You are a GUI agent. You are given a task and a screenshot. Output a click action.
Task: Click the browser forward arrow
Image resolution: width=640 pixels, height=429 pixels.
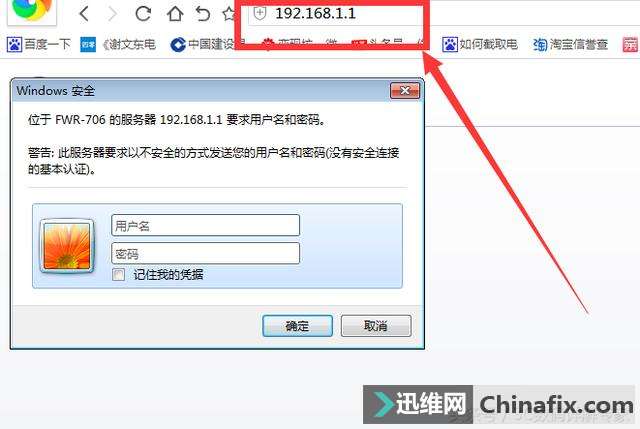click(x=112, y=14)
